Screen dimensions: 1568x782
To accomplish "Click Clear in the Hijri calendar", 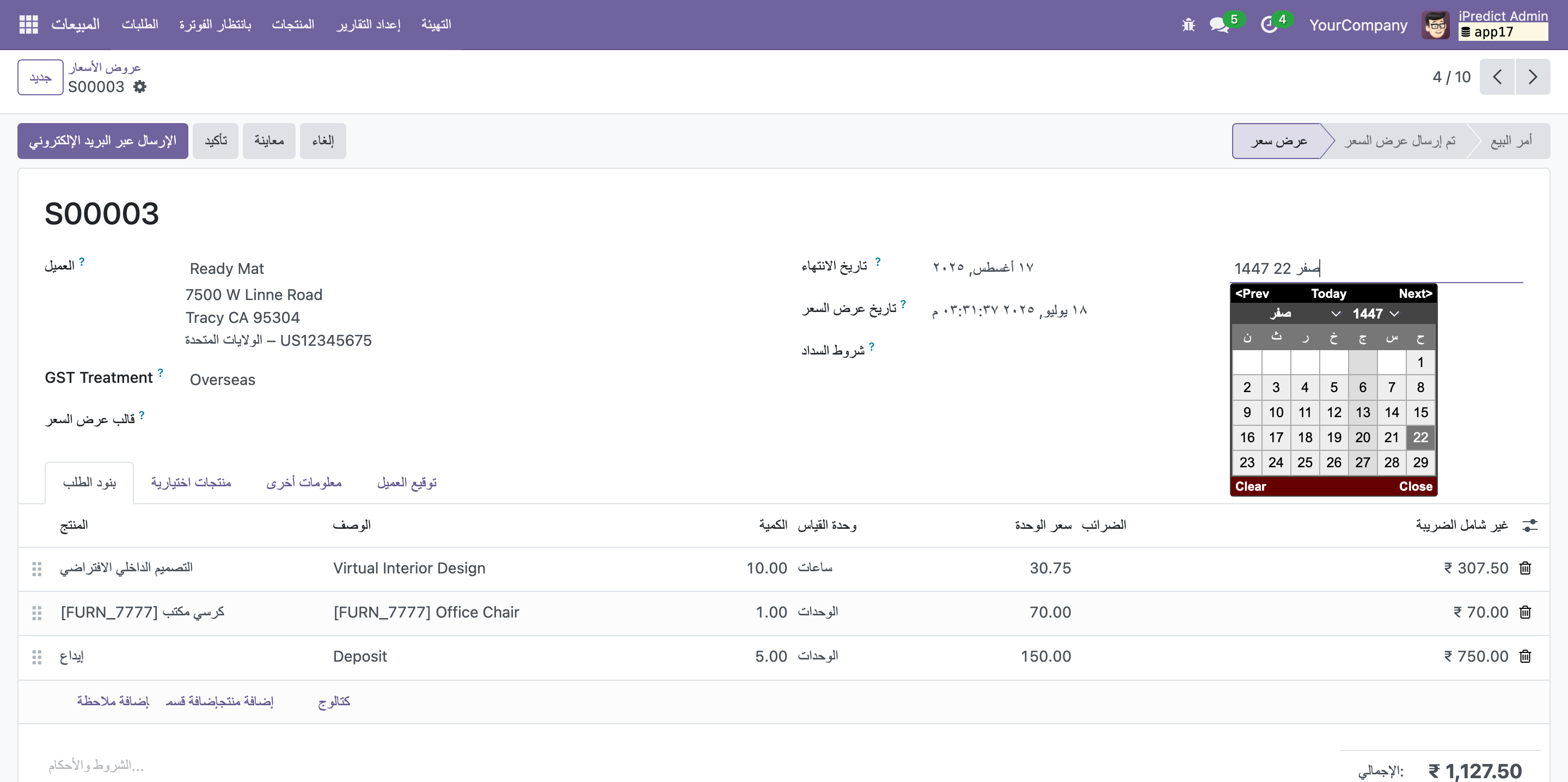I will (1250, 486).
